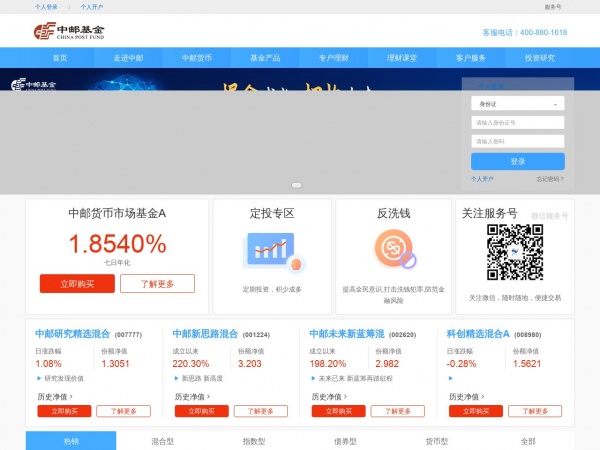
Task: Click 立即购买 for 中邮研究精选混合
Action: click(64, 411)
